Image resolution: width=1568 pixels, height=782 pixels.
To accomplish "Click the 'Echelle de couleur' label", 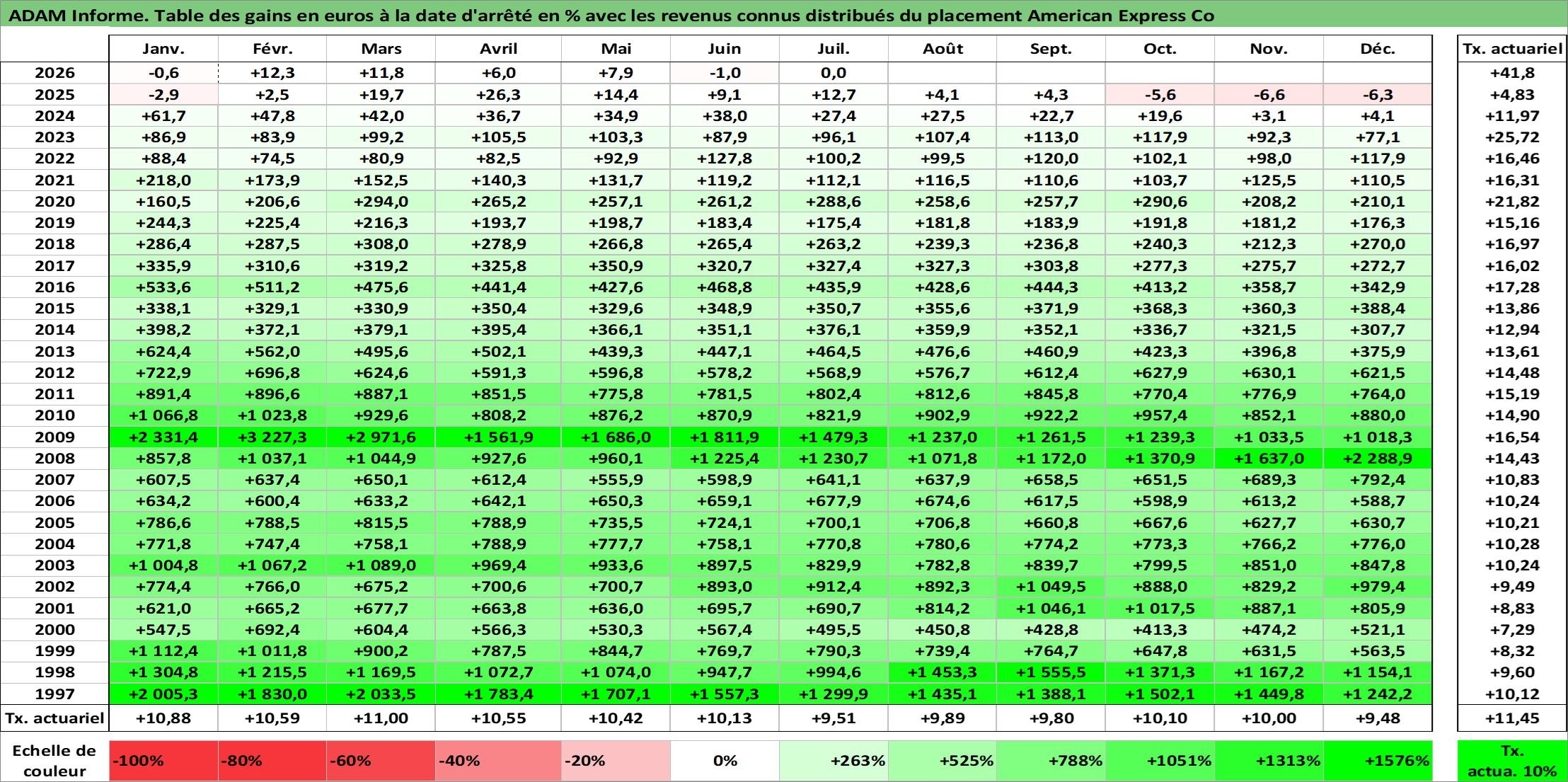I will tap(54, 761).
